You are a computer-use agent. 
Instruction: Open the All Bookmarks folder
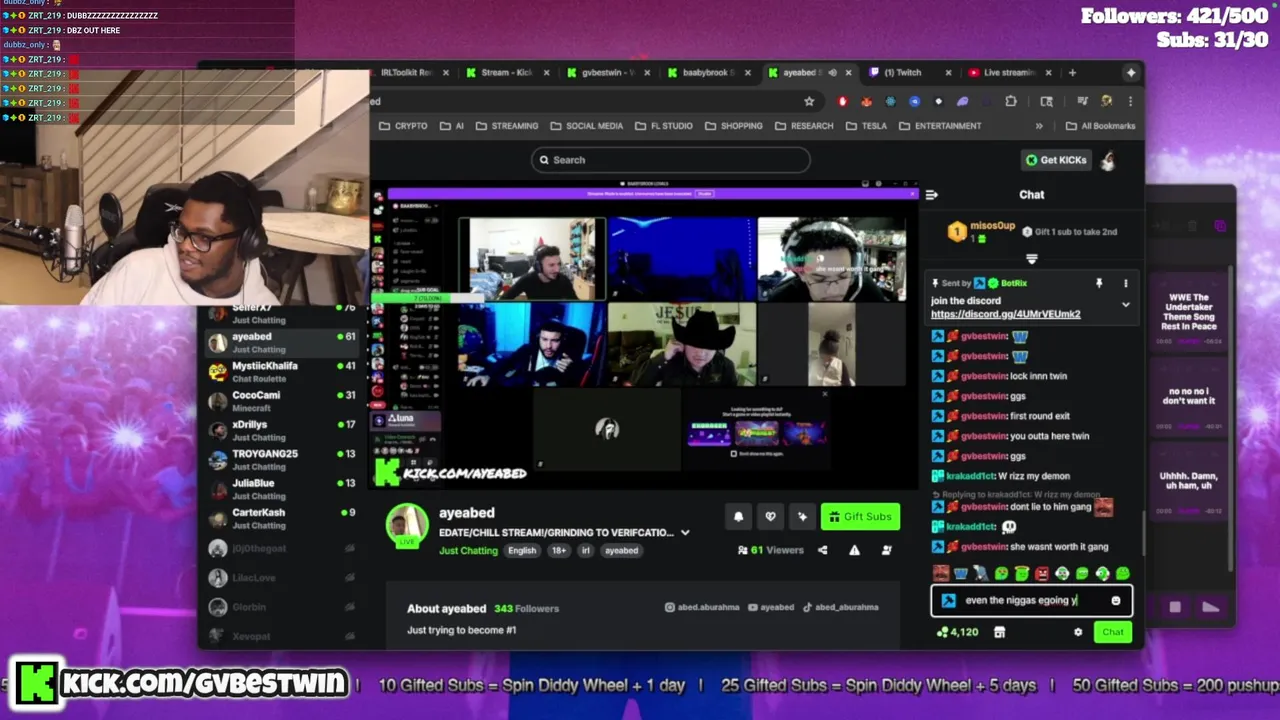click(1100, 126)
